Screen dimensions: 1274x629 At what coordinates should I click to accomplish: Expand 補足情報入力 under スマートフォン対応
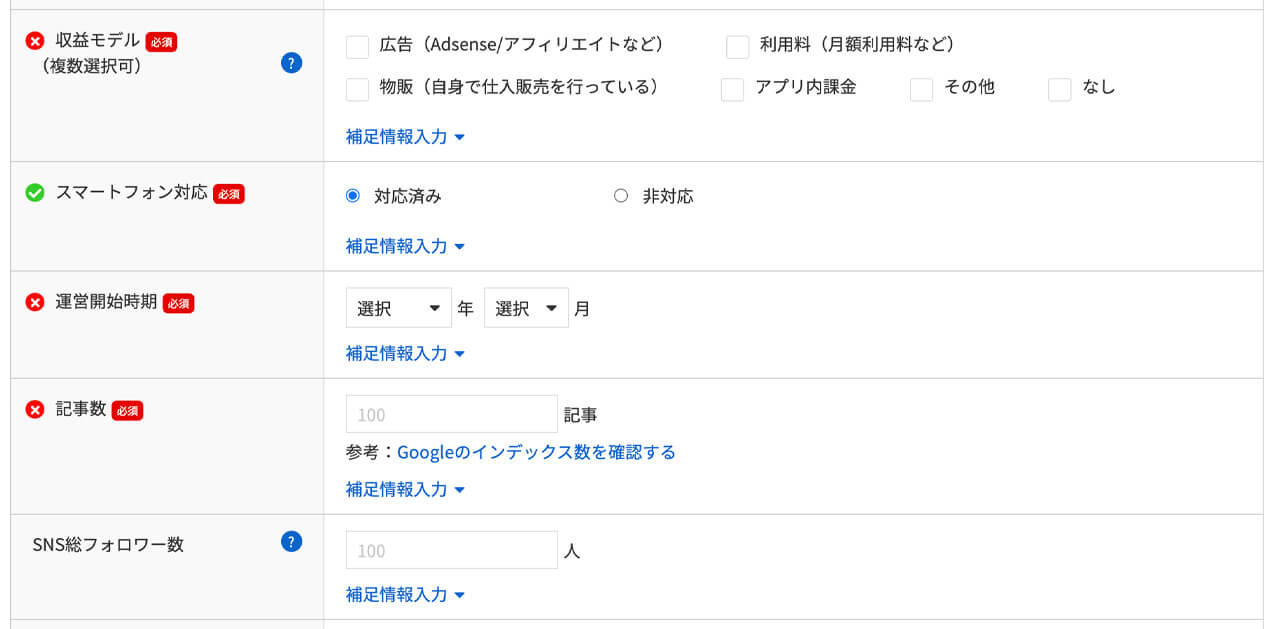(x=405, y=246)
